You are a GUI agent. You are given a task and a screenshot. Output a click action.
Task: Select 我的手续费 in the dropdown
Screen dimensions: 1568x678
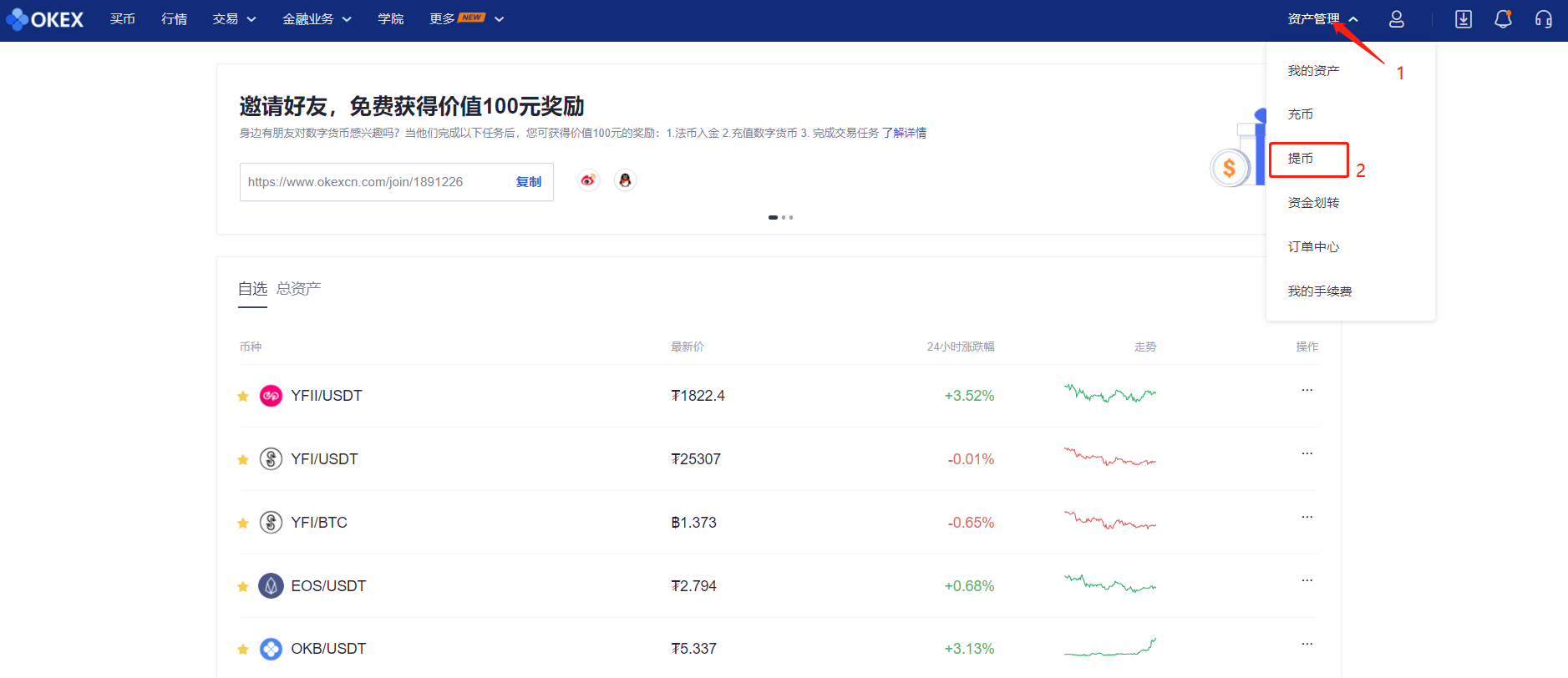[x=1320, y=291]
